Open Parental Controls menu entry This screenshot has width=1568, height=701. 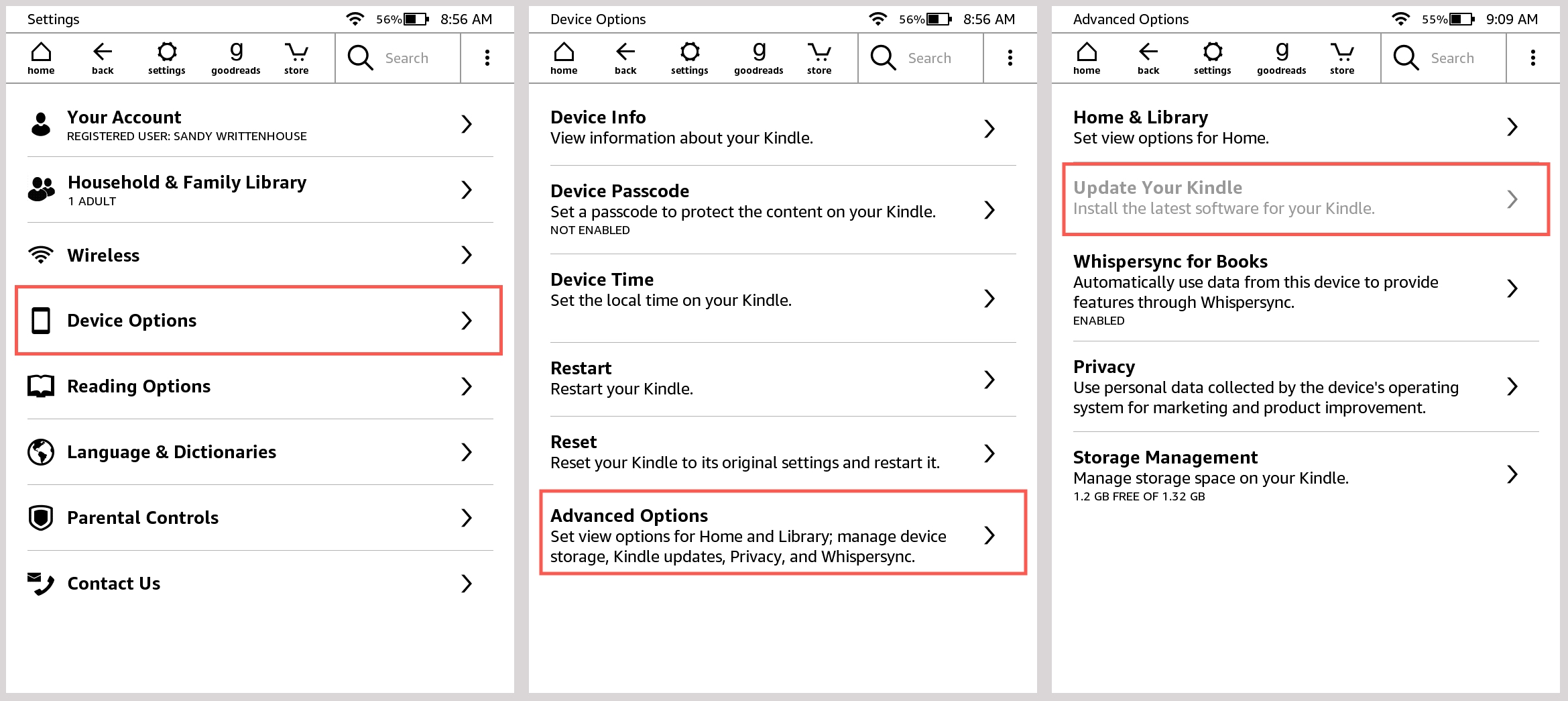click(260, 518)
